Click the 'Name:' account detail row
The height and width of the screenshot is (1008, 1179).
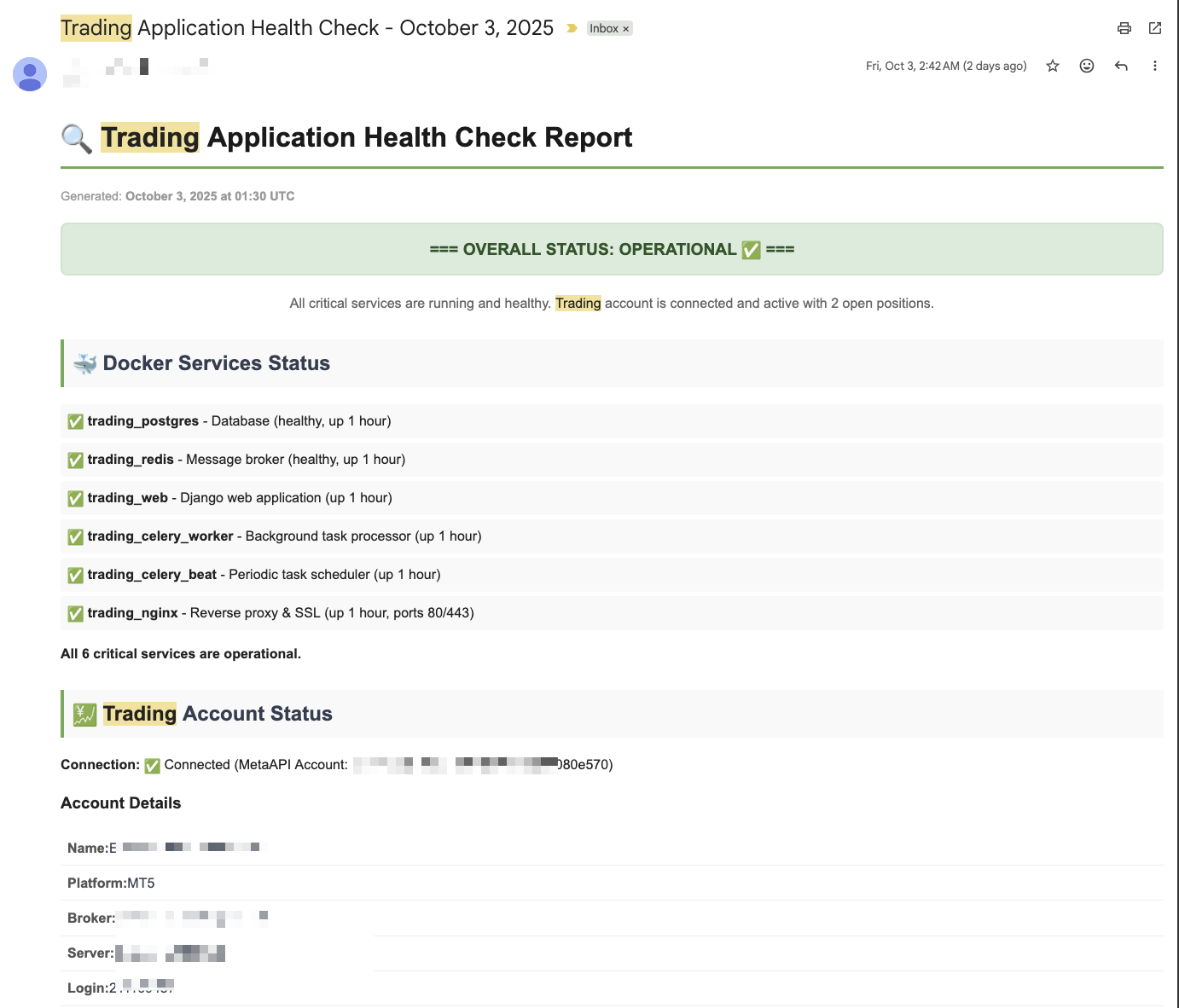(612, 848)
